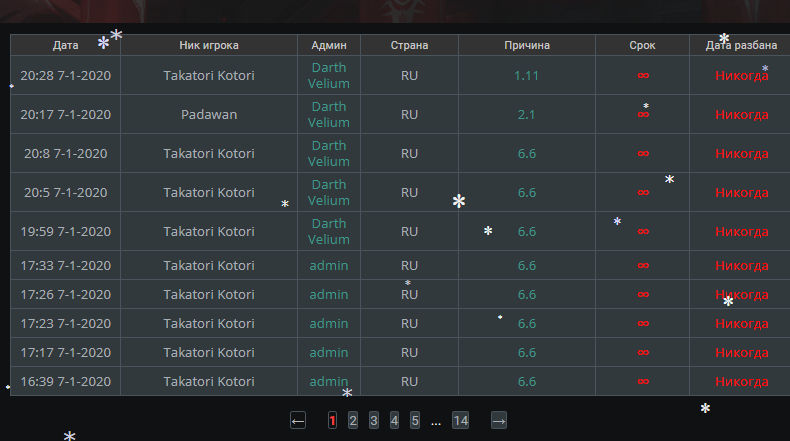Screen dimensions: 790x441
Task: Open Takatori Kotori in the 20:28 row
Action: pos(209,75)
